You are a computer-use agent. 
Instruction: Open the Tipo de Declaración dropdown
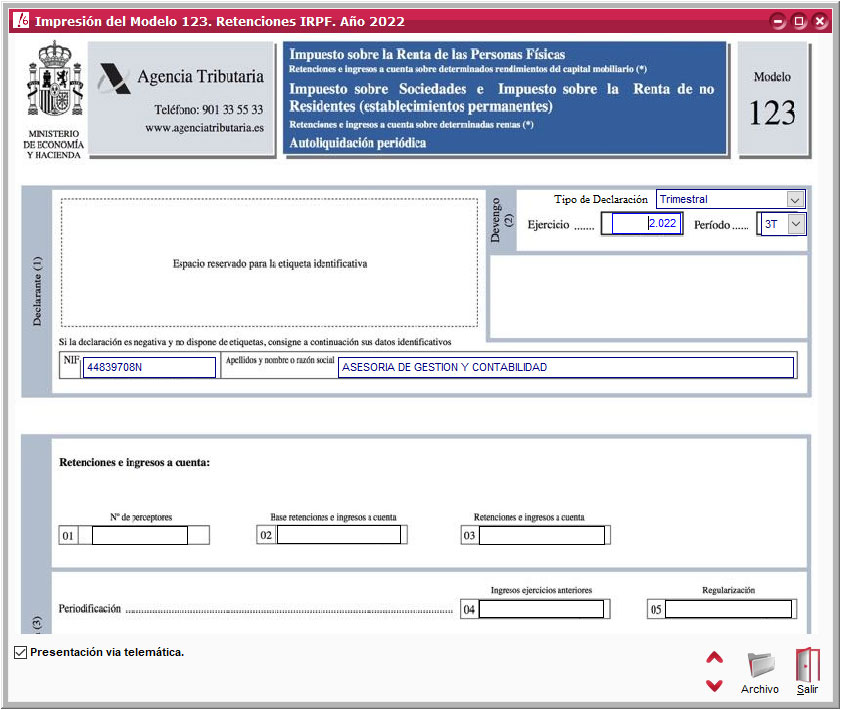[795, 199]
